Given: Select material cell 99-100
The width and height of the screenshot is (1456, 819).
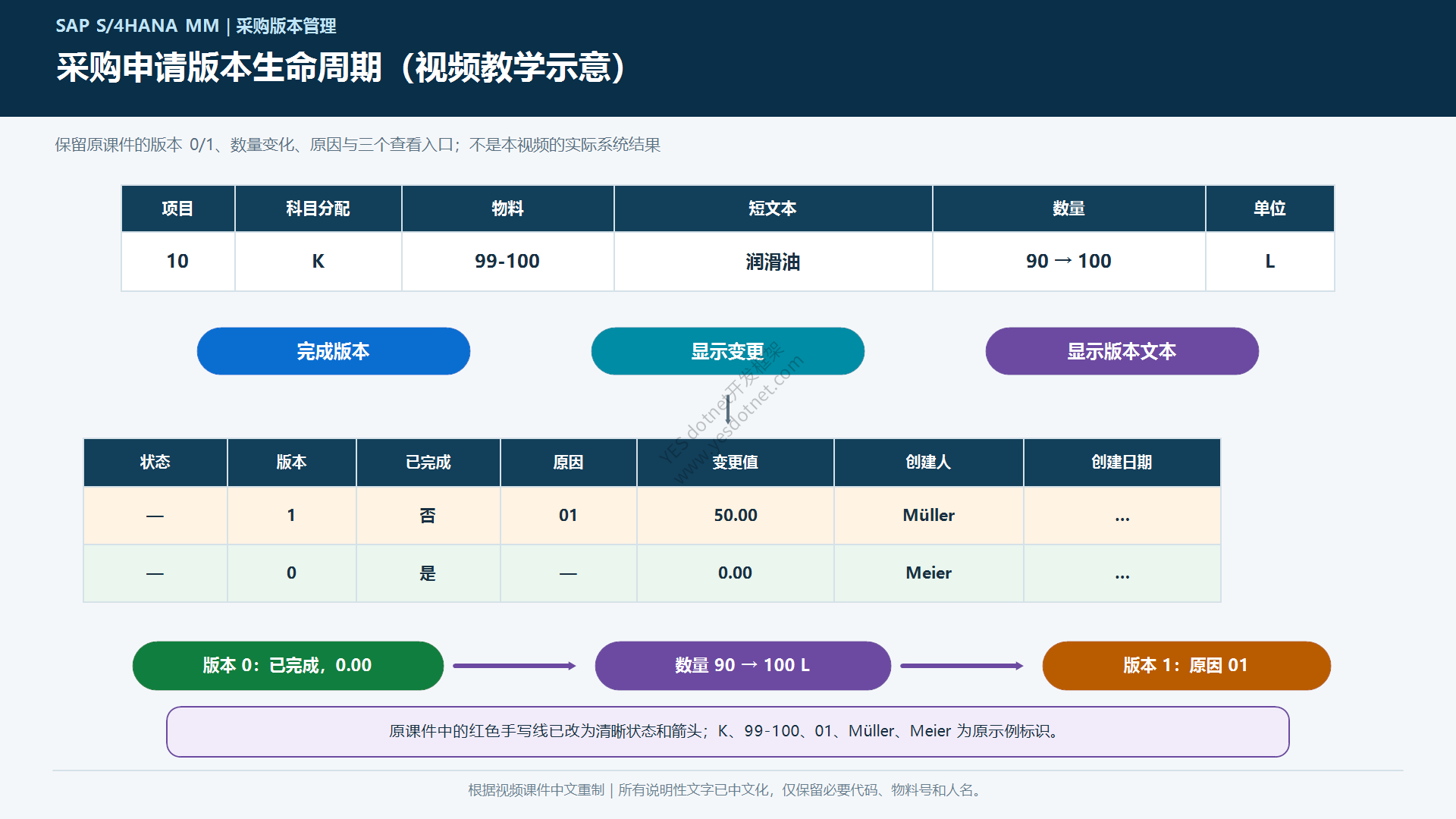Looking at the screenshot, I should pyautogui.click(x=508, y=262).
